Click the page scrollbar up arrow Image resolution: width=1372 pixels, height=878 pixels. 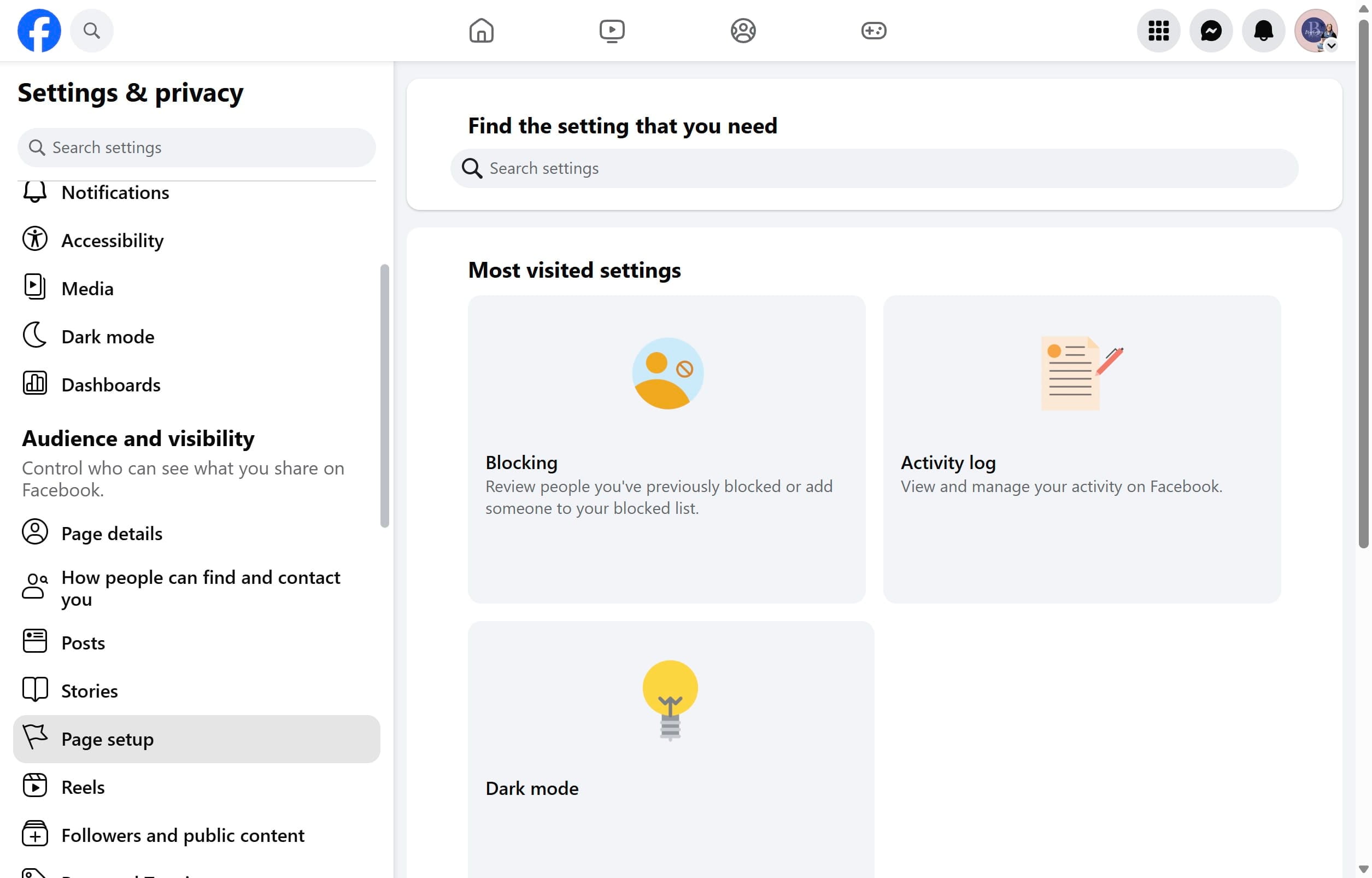coord(1363,8)
